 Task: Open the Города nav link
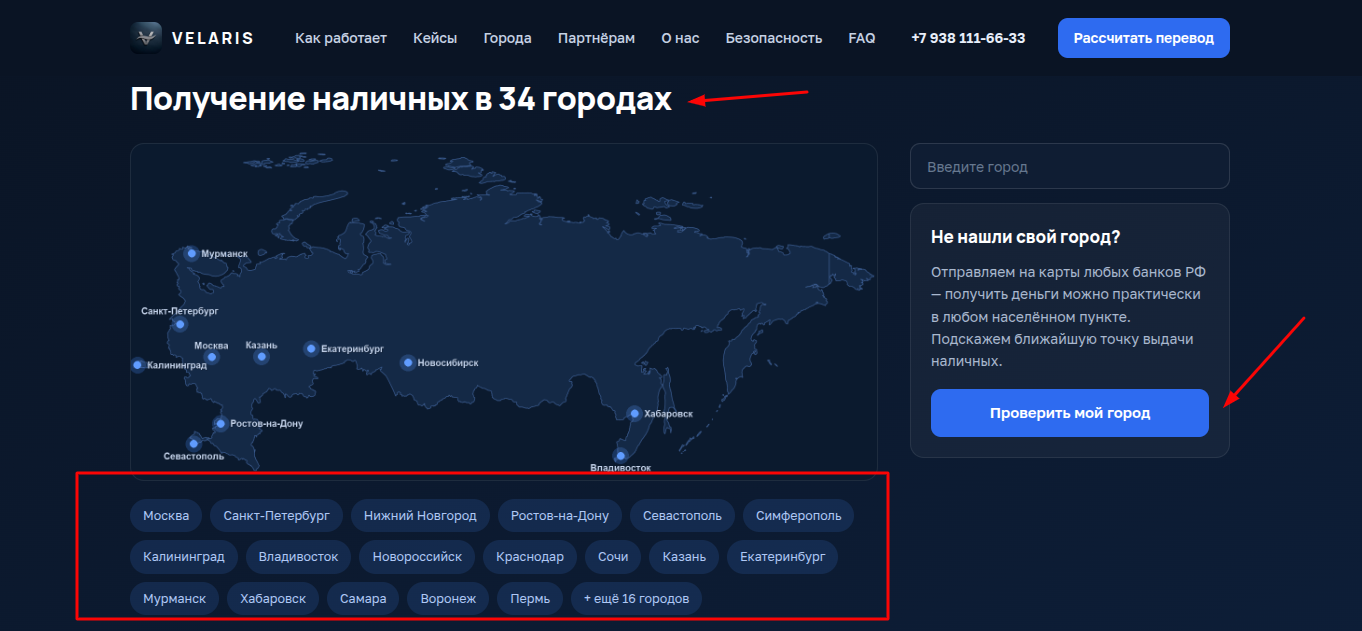pos(507,38)
